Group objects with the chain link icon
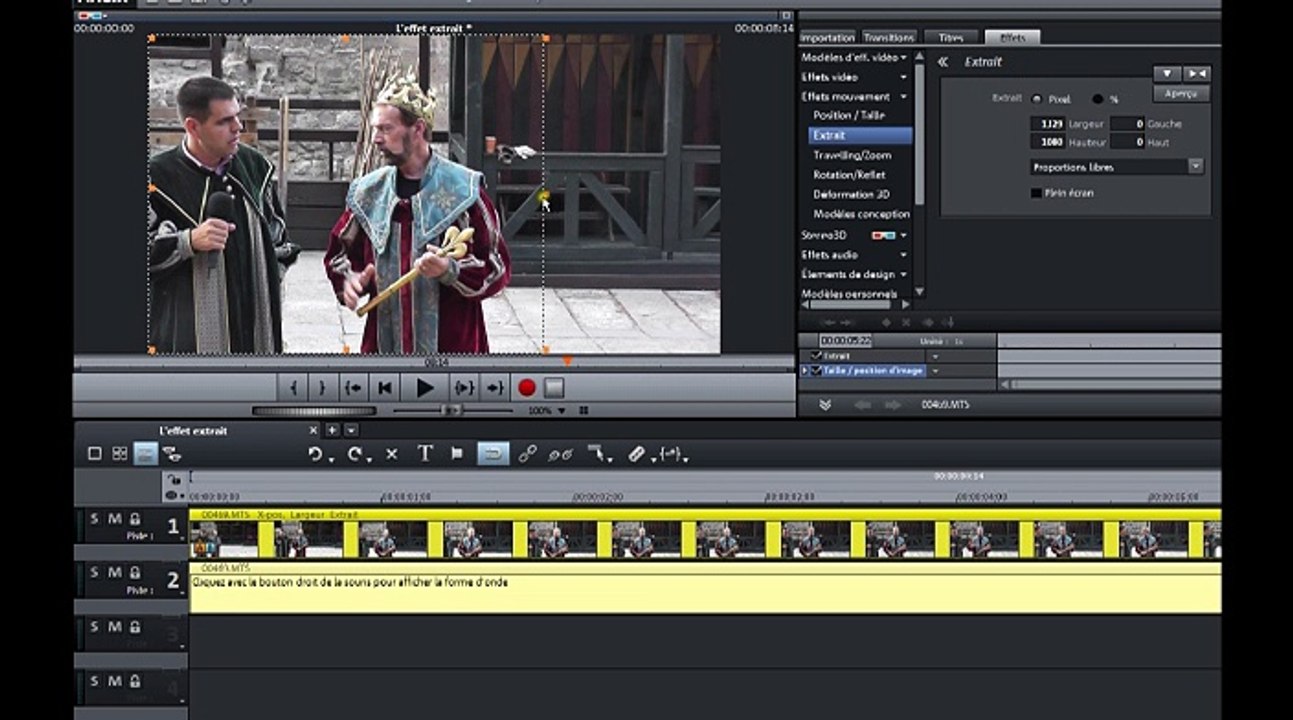 click(528, 454)
